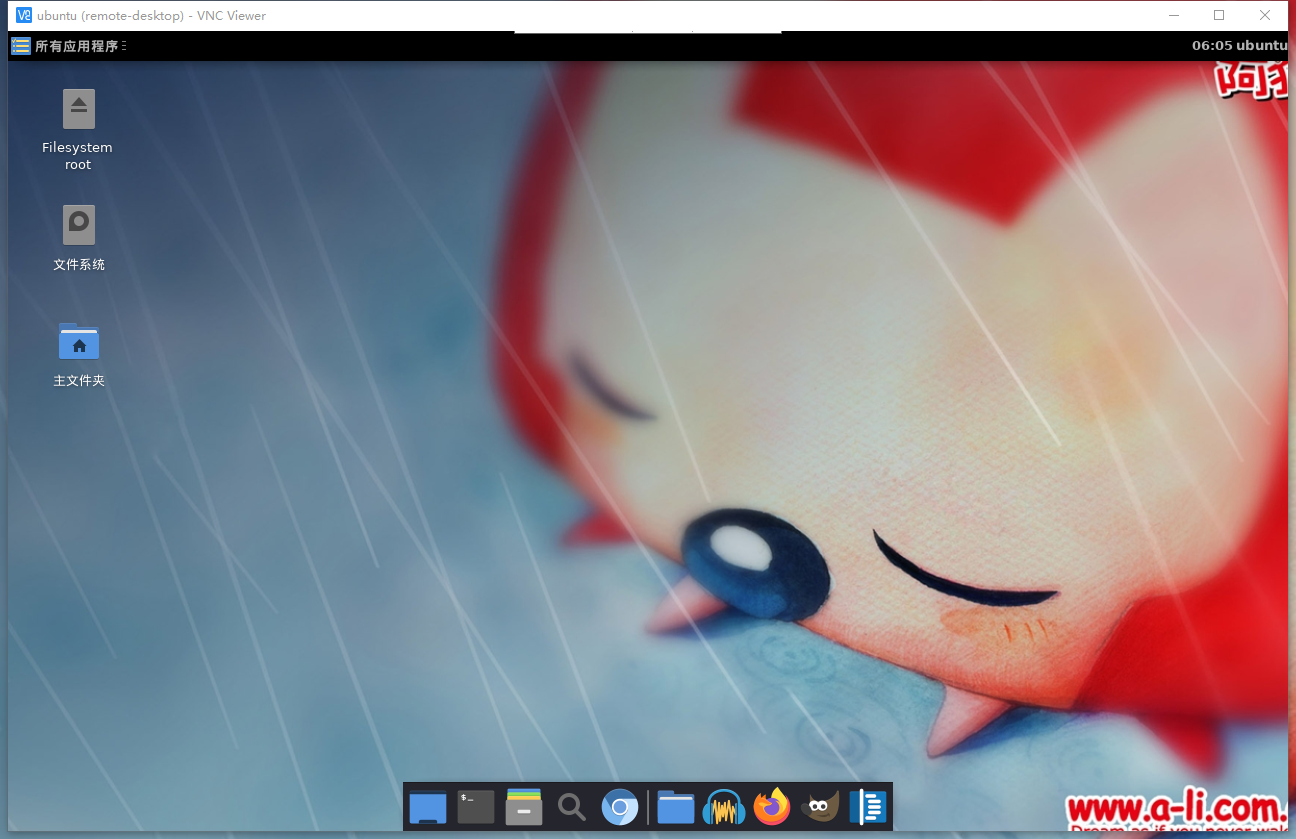Open the blue folder icon in the dock
The width and height of the screenshot is (1296, 839).
click(676, 807)
